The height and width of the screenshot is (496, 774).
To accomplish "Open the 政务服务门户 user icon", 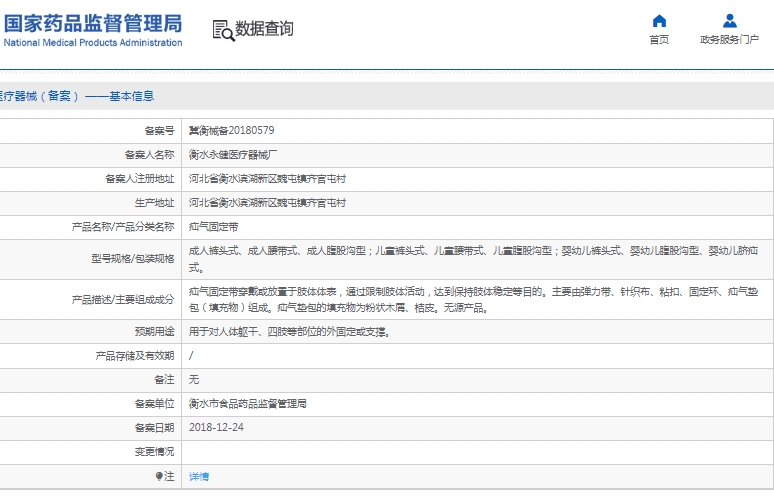I will pos(730,21).
